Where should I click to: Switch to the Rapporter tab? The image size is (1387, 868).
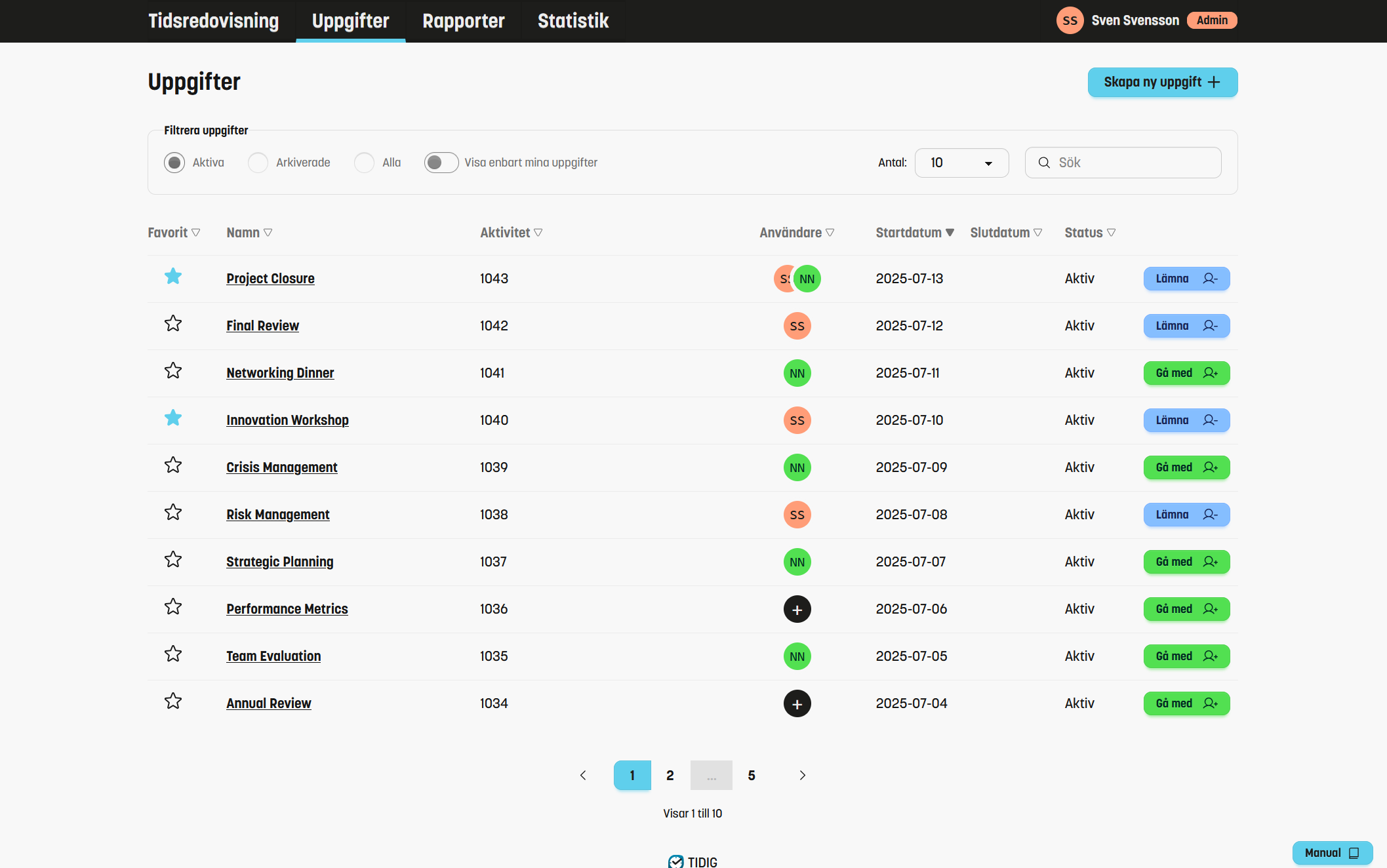point(463,21)
